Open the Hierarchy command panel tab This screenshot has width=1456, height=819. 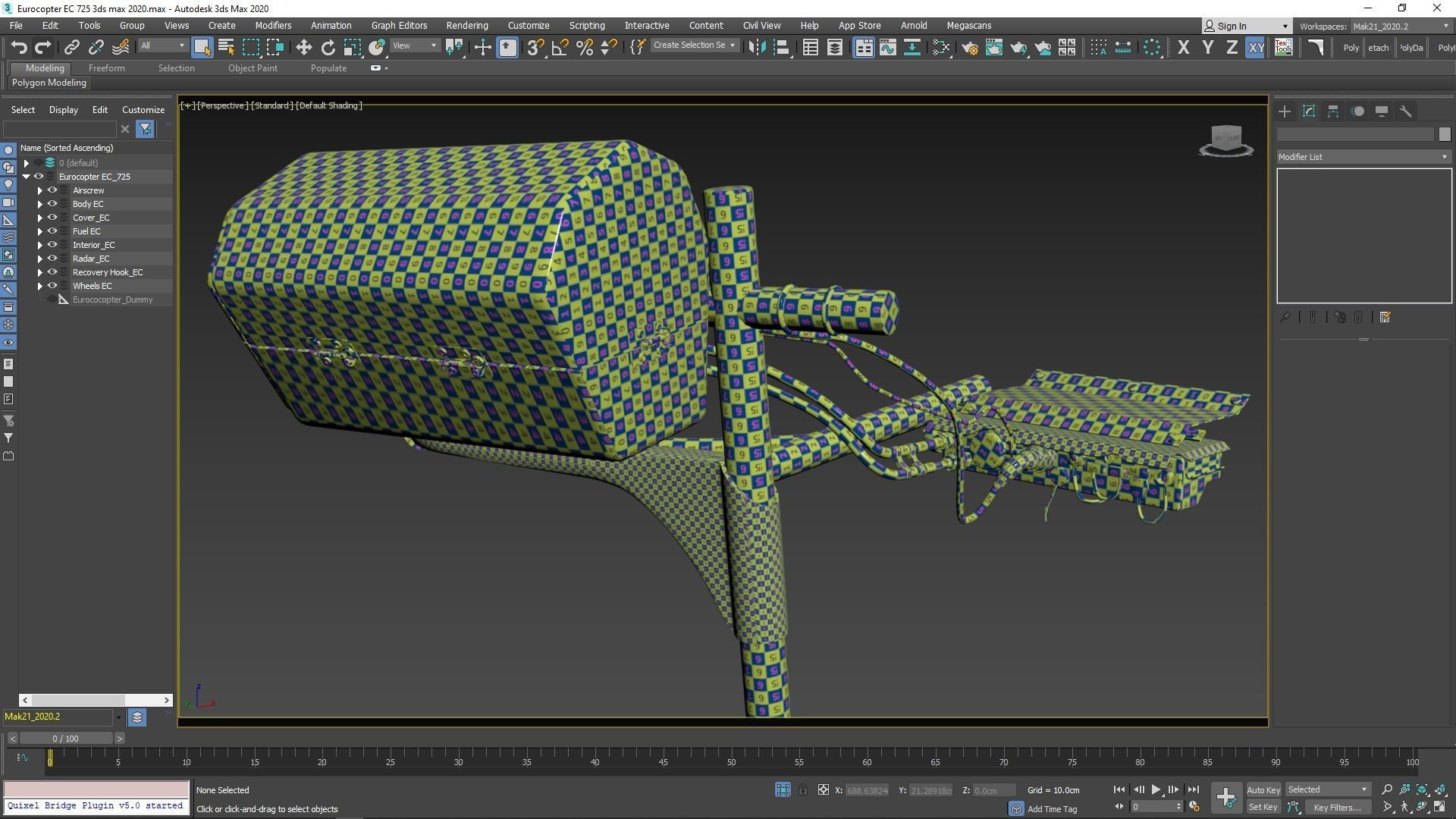[x=1332, y=111]
